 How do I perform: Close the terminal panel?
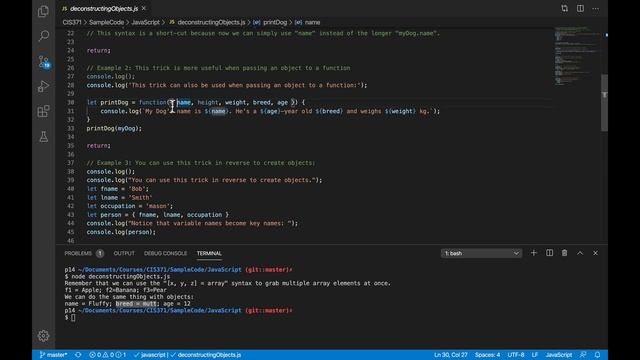pyautogui.click(x=596, y=253)
